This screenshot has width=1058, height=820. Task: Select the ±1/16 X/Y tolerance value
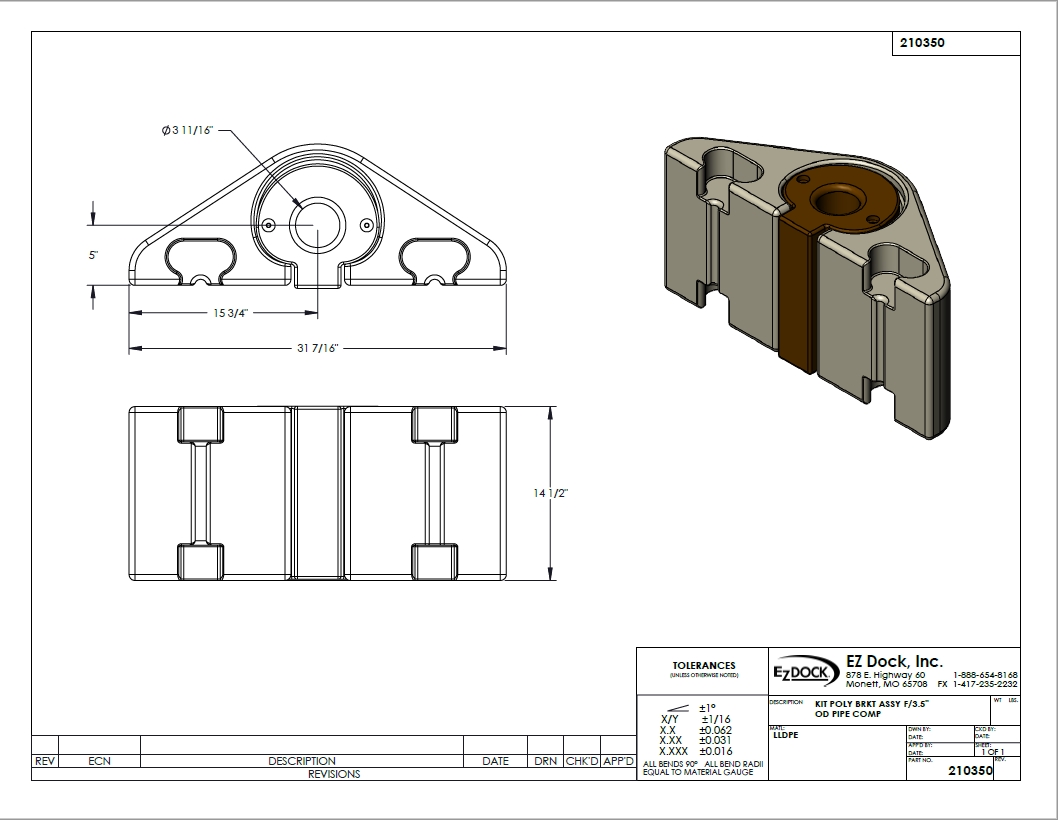tap(716, 719)
